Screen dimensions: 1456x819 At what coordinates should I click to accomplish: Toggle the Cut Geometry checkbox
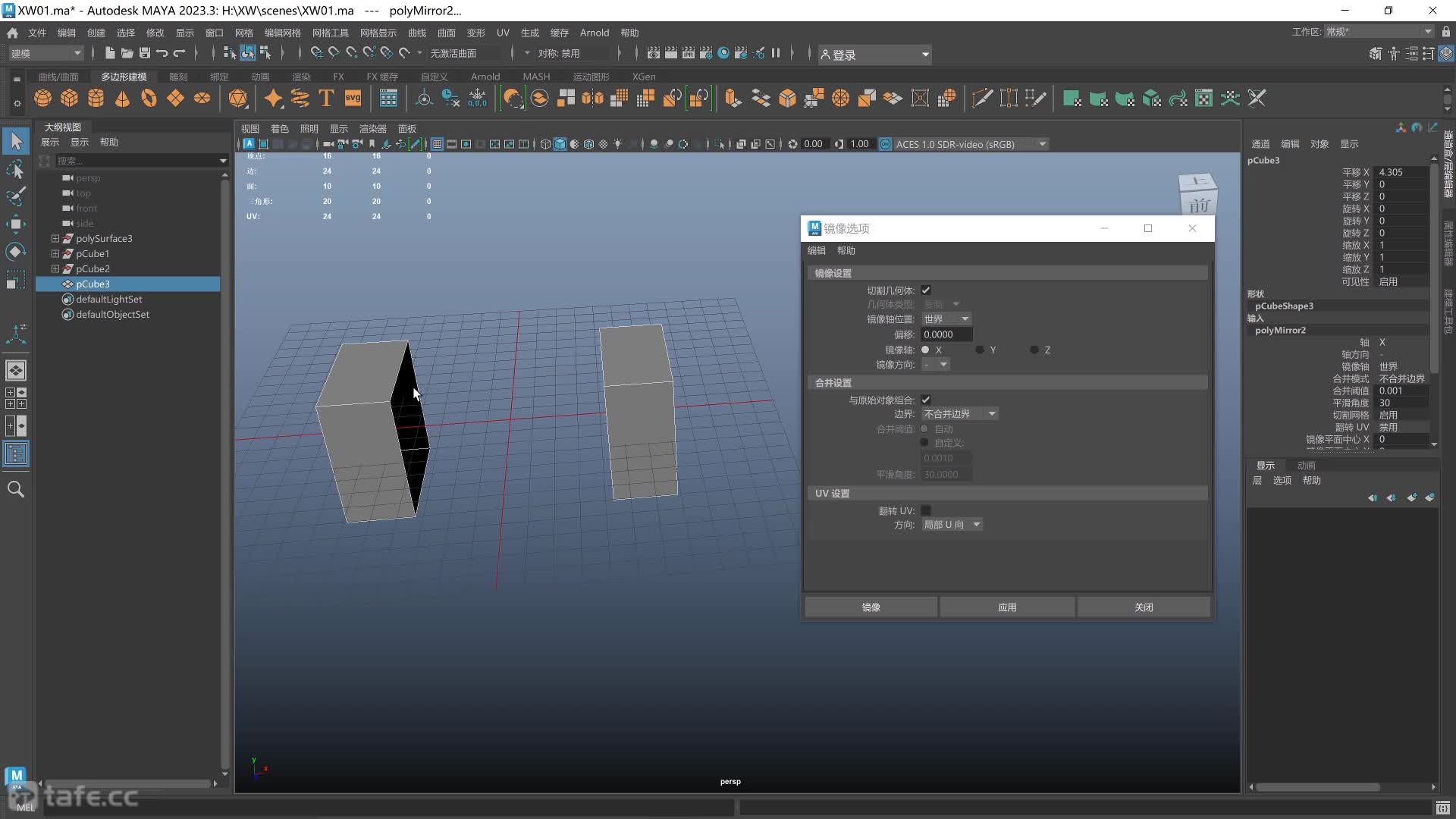(926, 290)
